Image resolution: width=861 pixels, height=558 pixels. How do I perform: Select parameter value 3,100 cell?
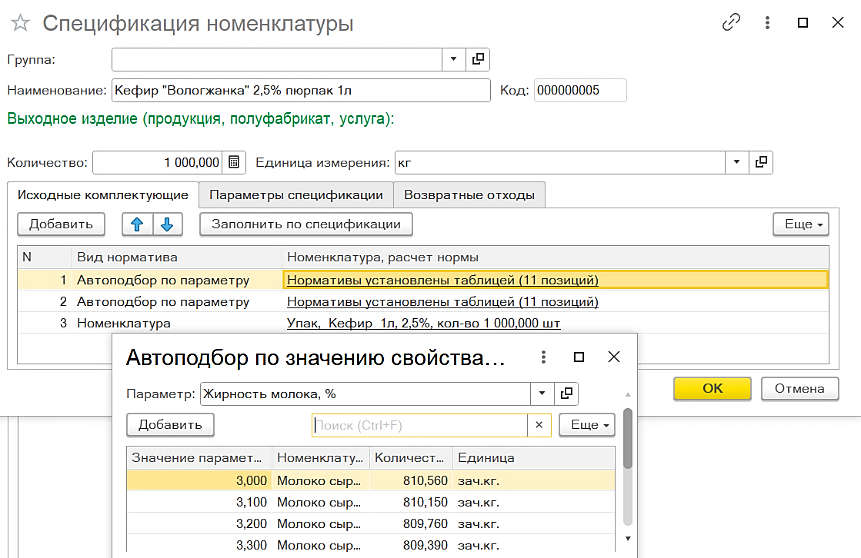pos(199,502)
